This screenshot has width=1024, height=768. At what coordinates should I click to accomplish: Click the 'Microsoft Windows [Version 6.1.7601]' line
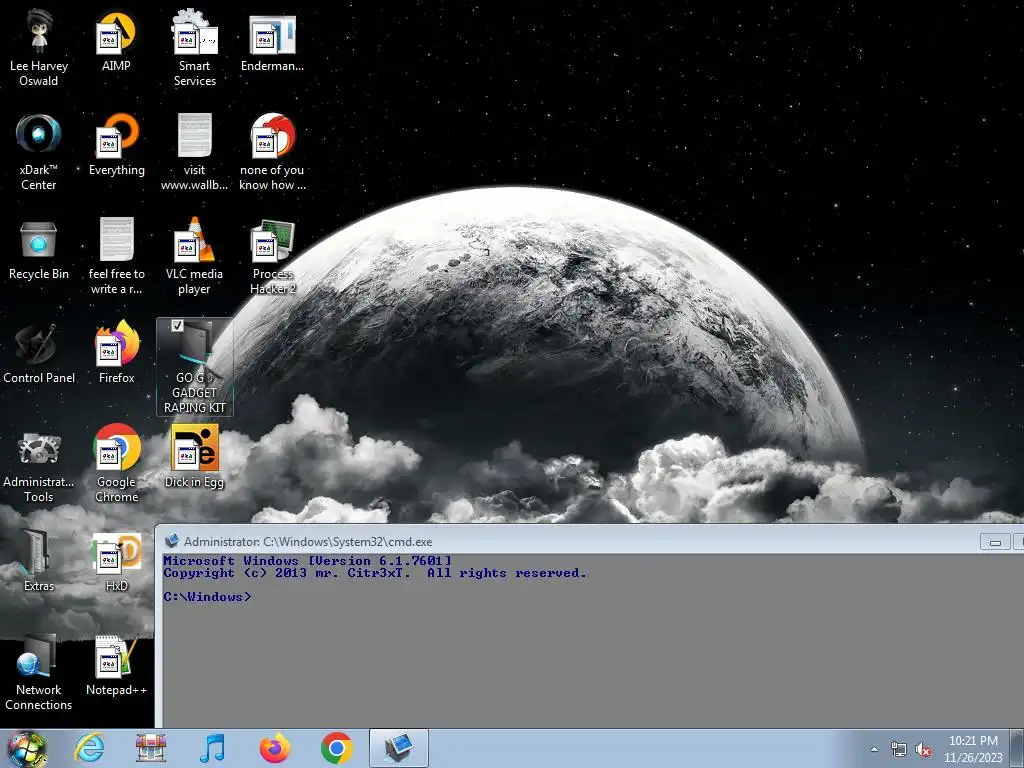[x=307, y=560]
